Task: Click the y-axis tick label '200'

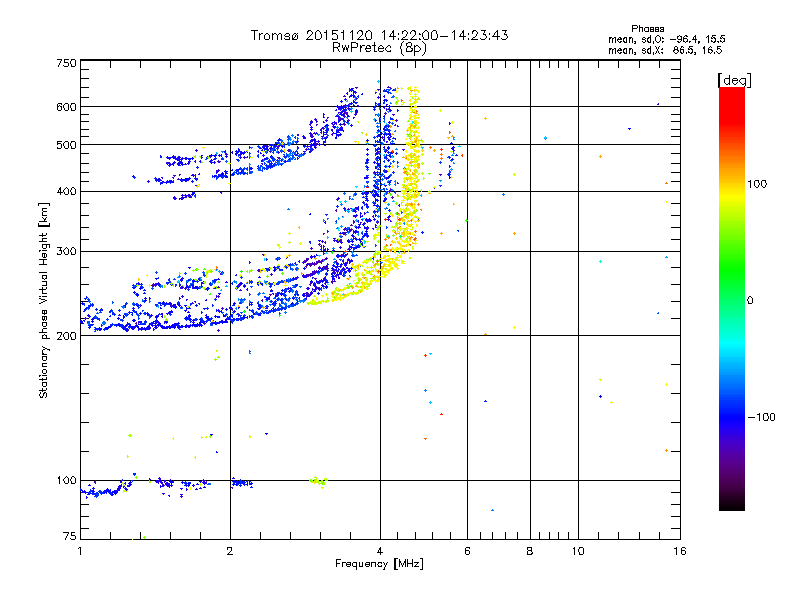Action: [x=66, y=336]
